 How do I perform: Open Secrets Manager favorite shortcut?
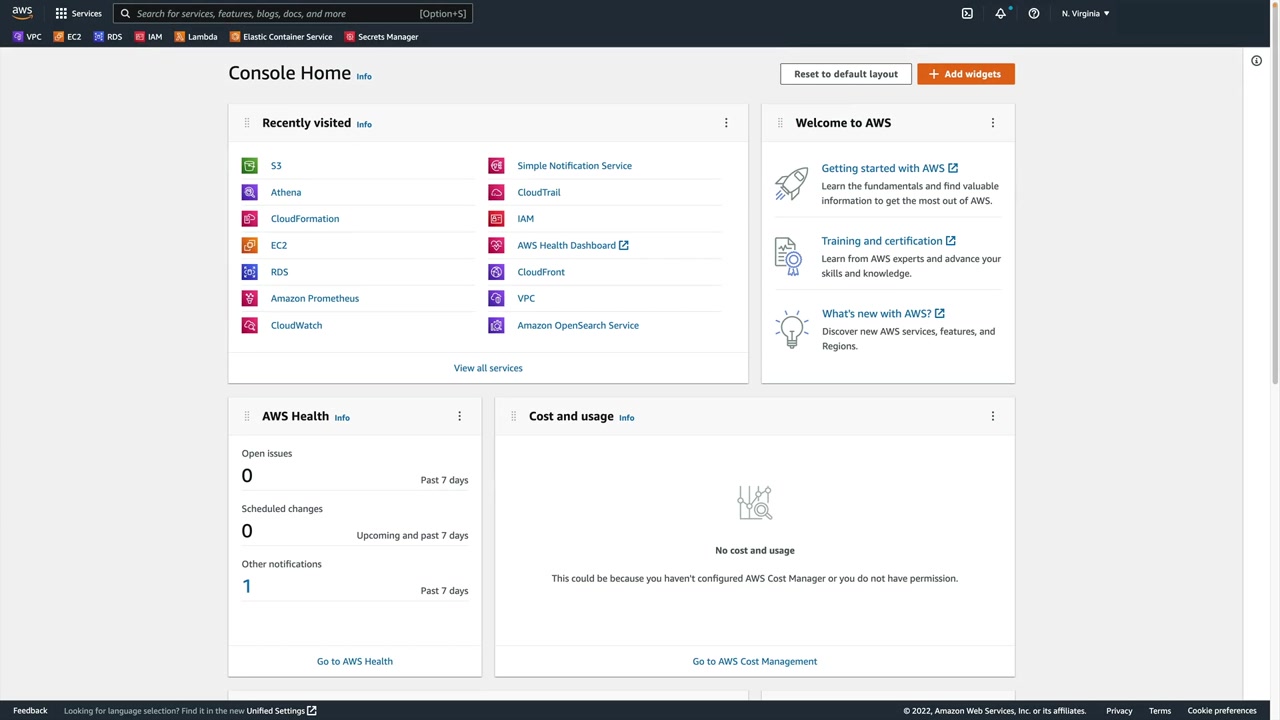[381, 37]
